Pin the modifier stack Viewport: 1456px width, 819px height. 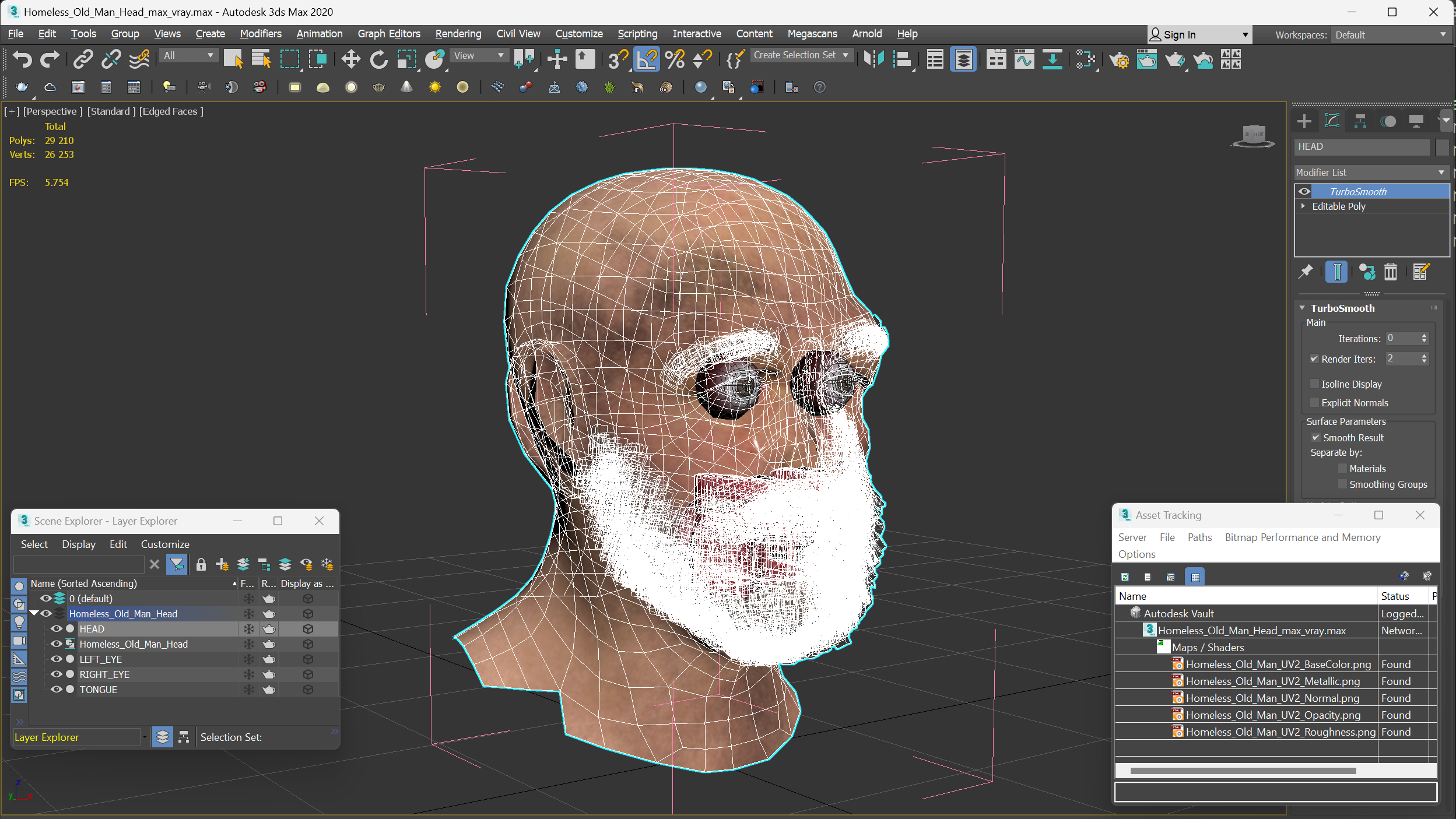pyautogui.click(x=1306, y=272)
